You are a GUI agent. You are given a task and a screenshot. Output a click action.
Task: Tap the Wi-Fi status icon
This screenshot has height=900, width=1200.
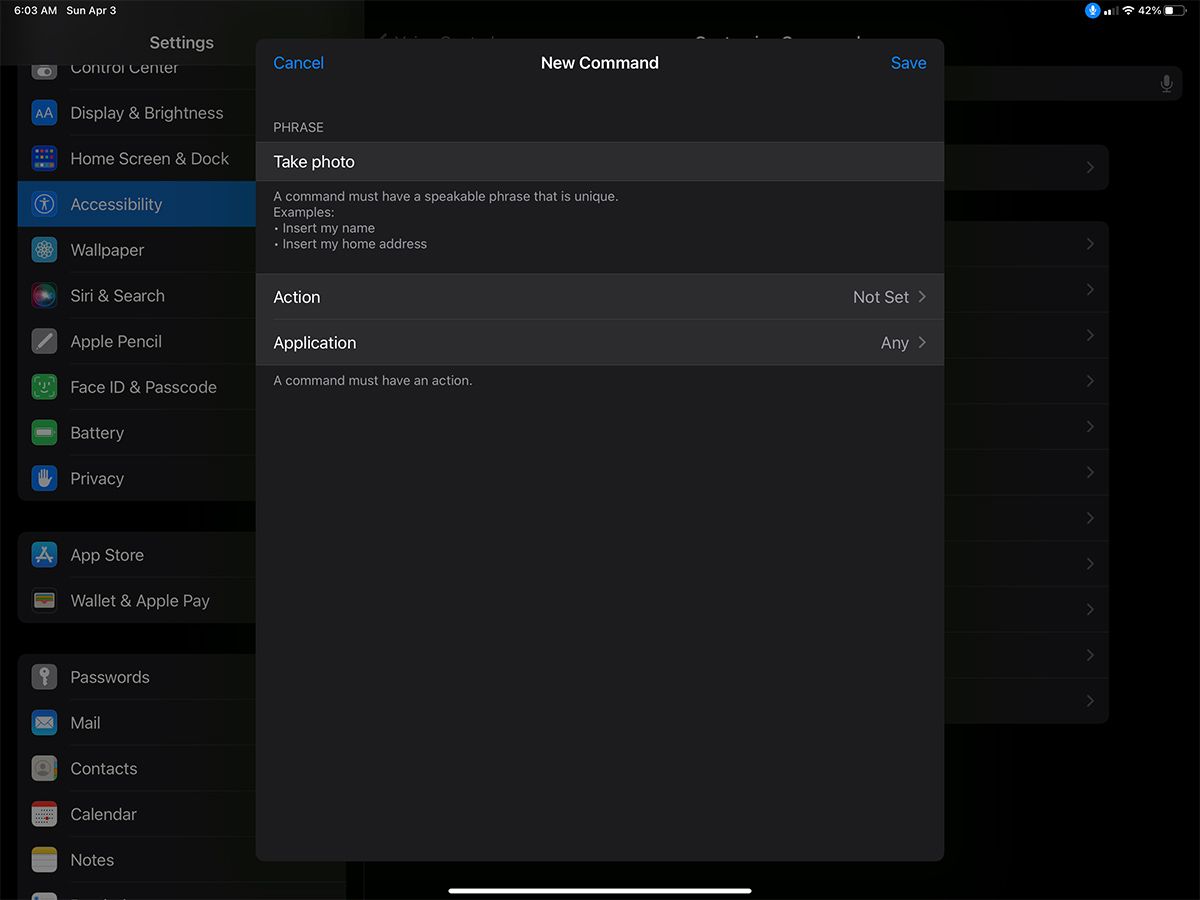(x=1129, y=10)
